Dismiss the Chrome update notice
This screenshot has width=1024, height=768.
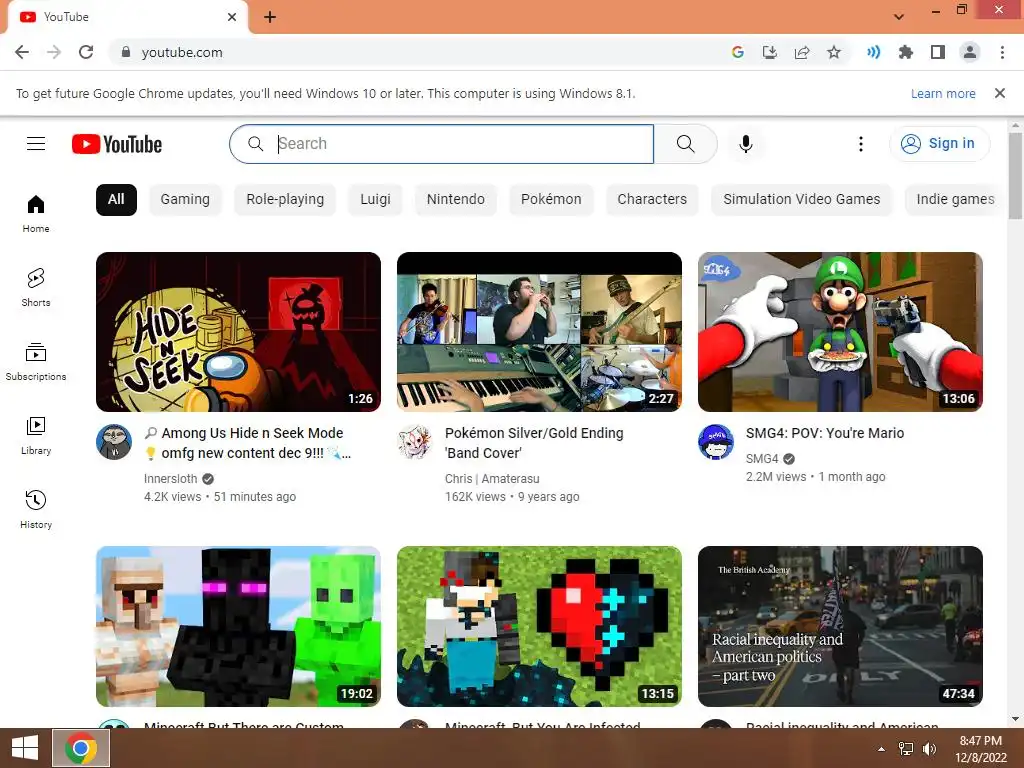pyautogui.click(x=1000, y=93)
